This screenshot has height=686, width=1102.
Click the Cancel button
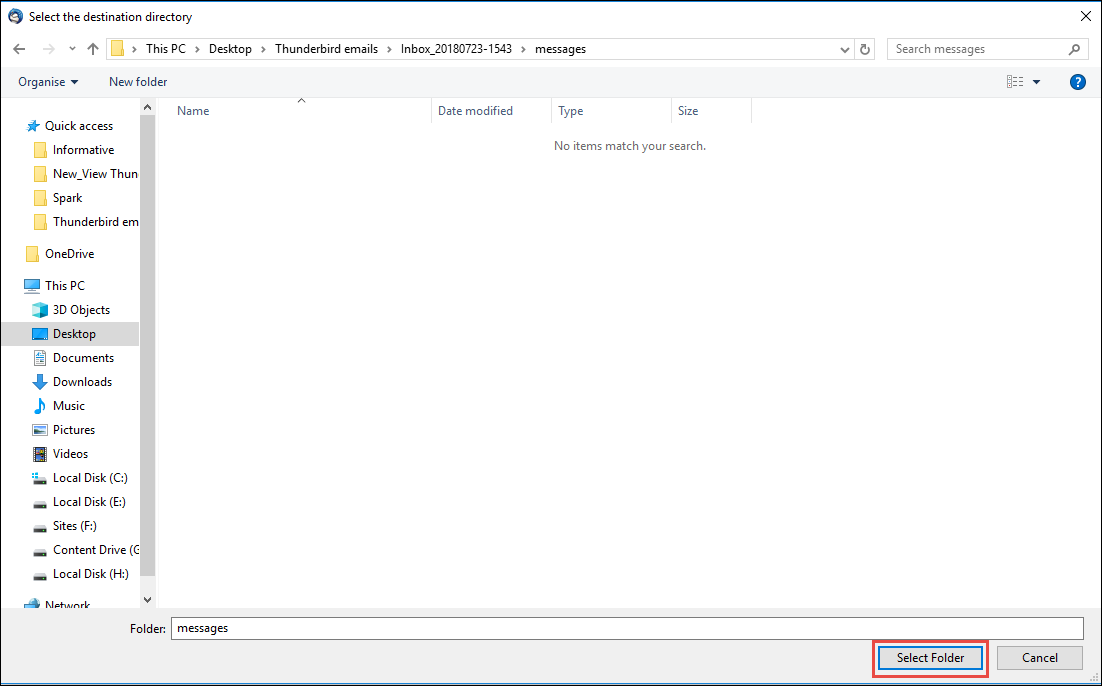1039,657
